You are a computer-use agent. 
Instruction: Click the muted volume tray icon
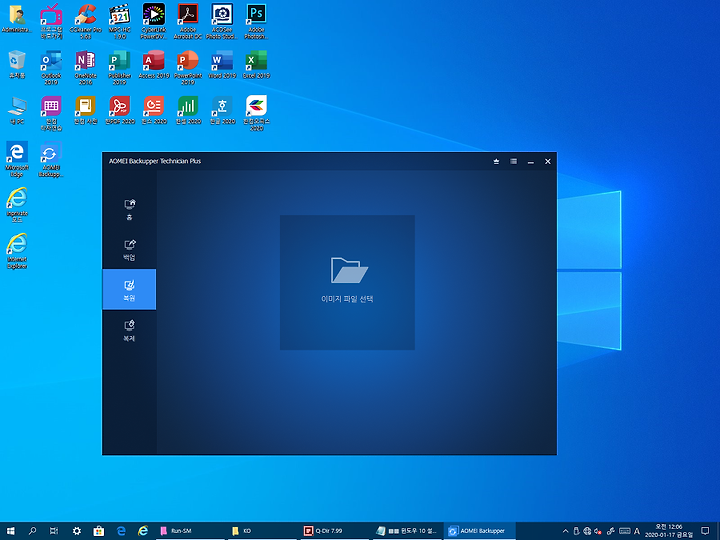click(598, 531)
